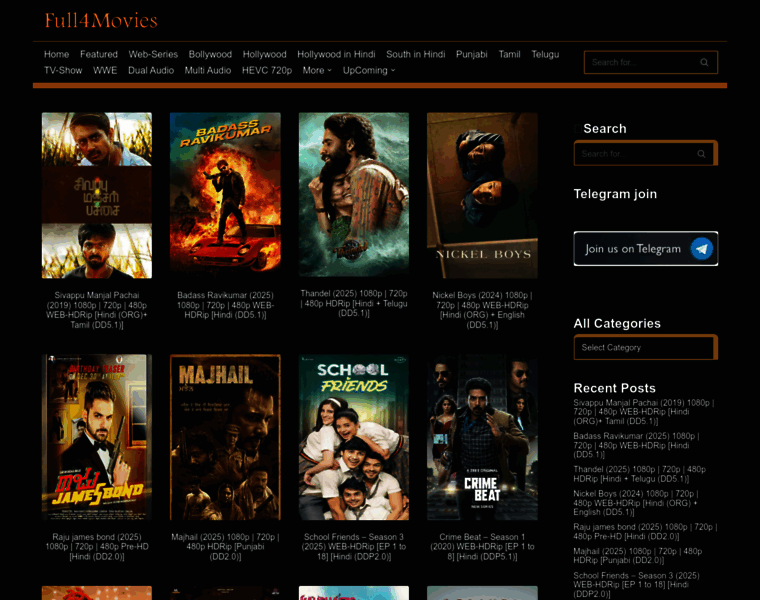The image size is (760, 600).
Task: Open the Badass Ravikumar poster
Action: pyautogui.click(x=225, y=195)
